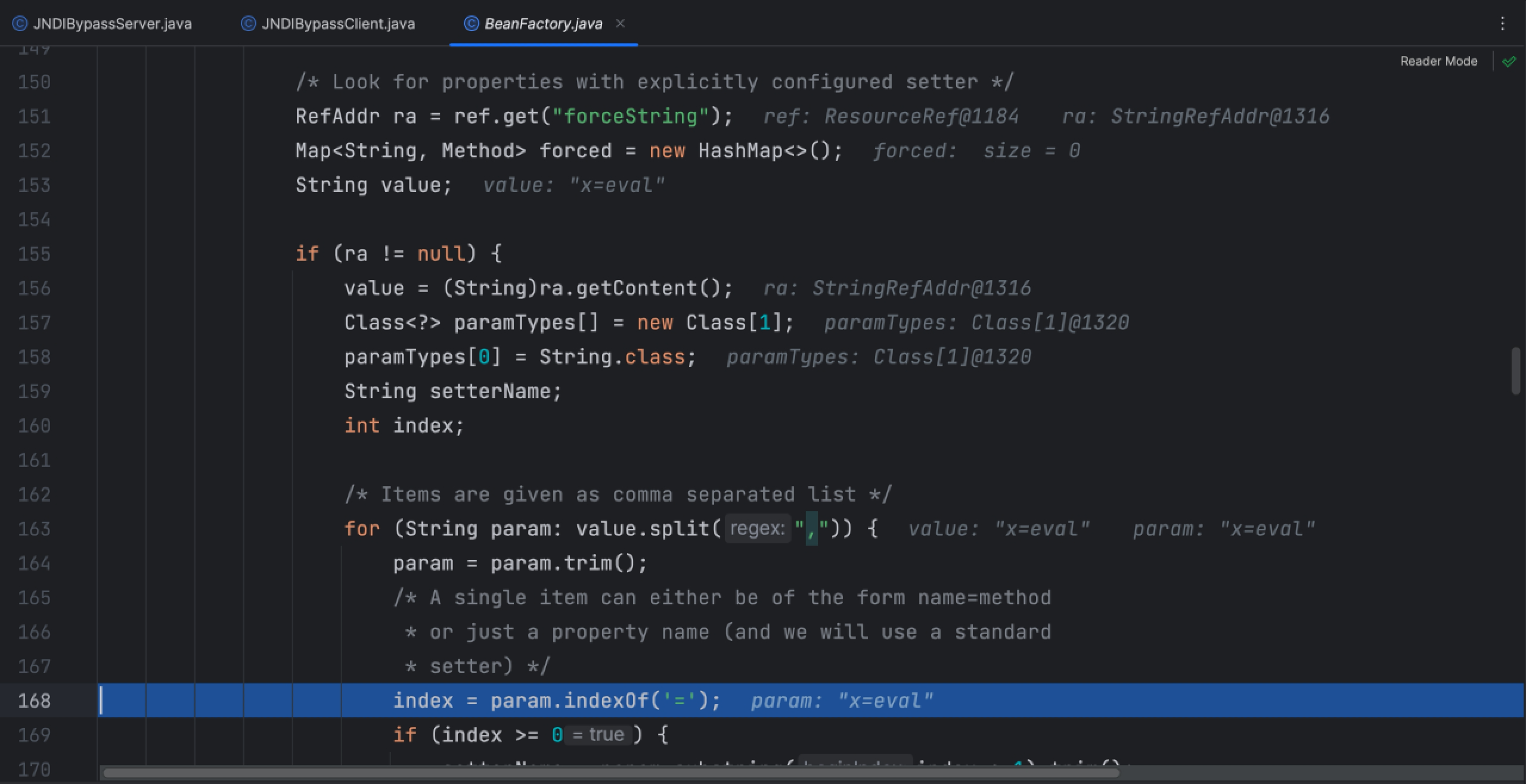Click inline hint ra: StringRefAddr@1316 on line 151
The image size is (1526, 784).
1196,116
